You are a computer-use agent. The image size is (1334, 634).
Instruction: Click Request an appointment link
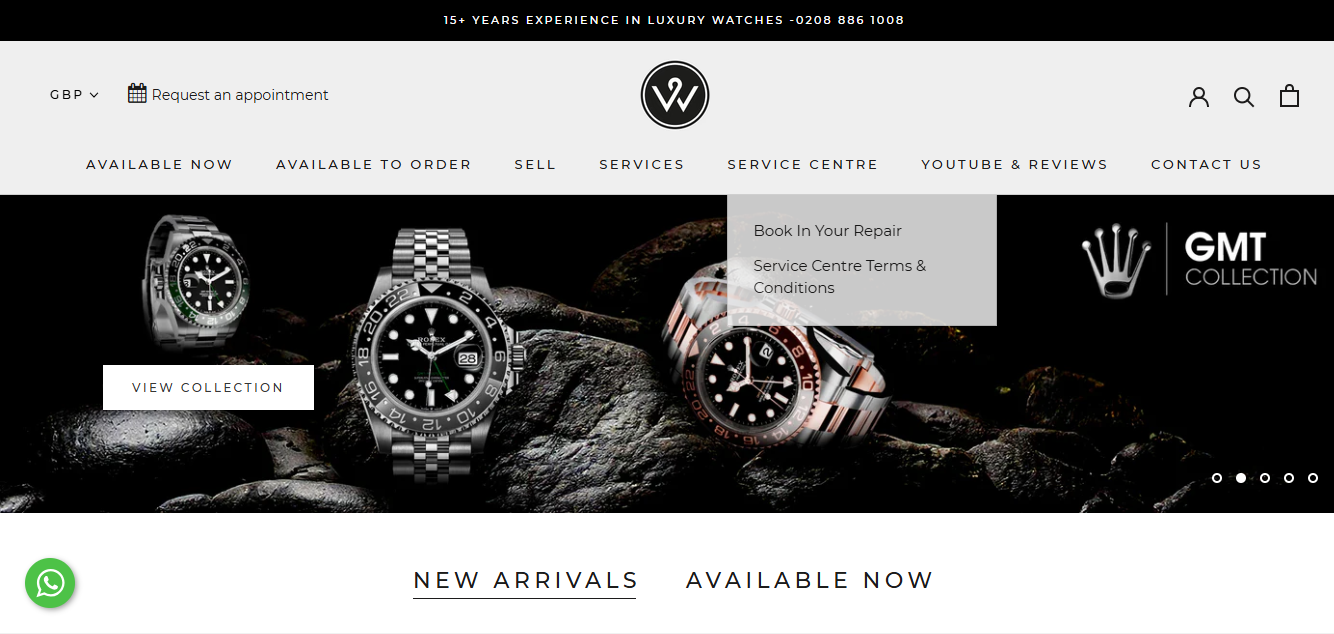coord(240,95)
